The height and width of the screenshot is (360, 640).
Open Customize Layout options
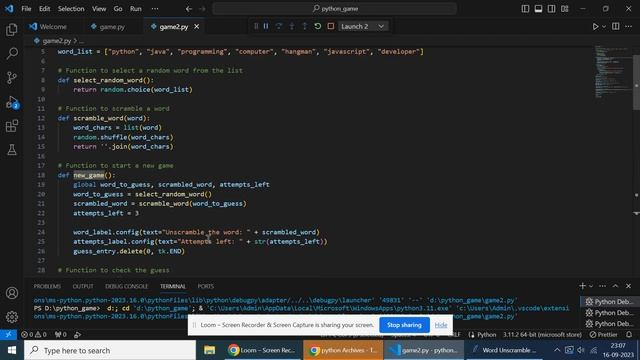pyautogui.click(x=564, y=9)
